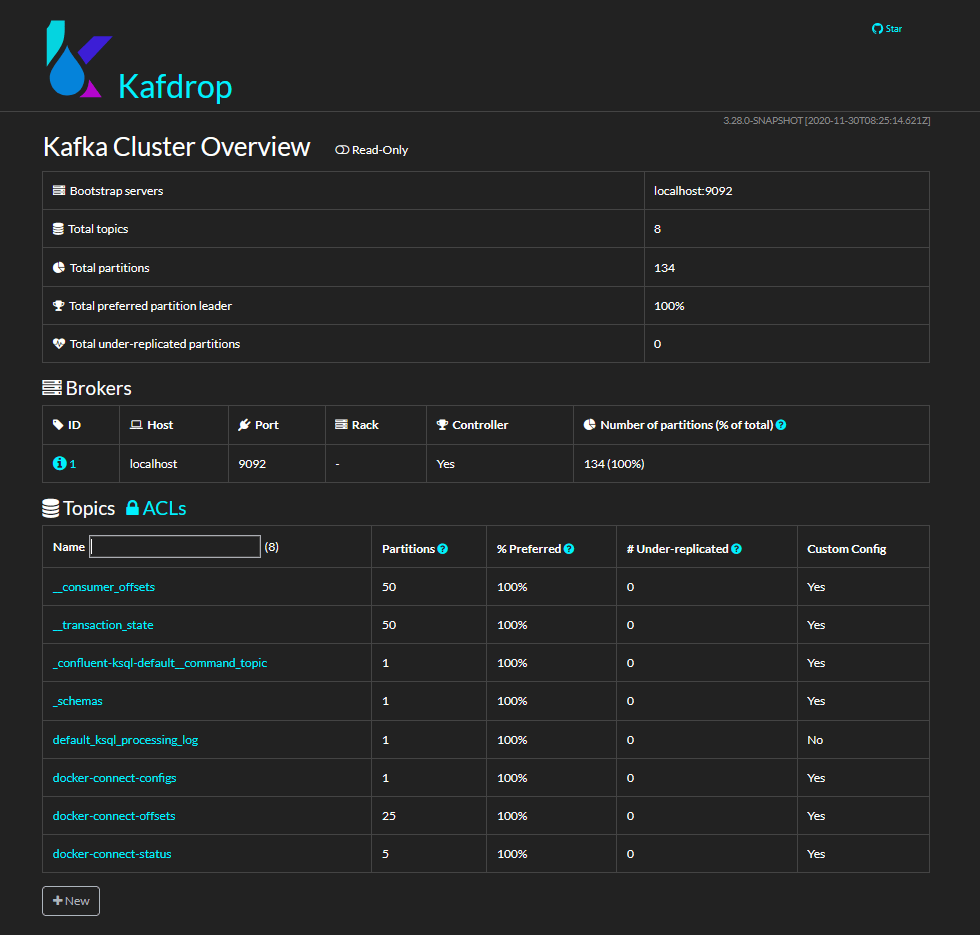Click the server icon in Rack header
This screenshot has height=935, width=980.
point(341,425)
